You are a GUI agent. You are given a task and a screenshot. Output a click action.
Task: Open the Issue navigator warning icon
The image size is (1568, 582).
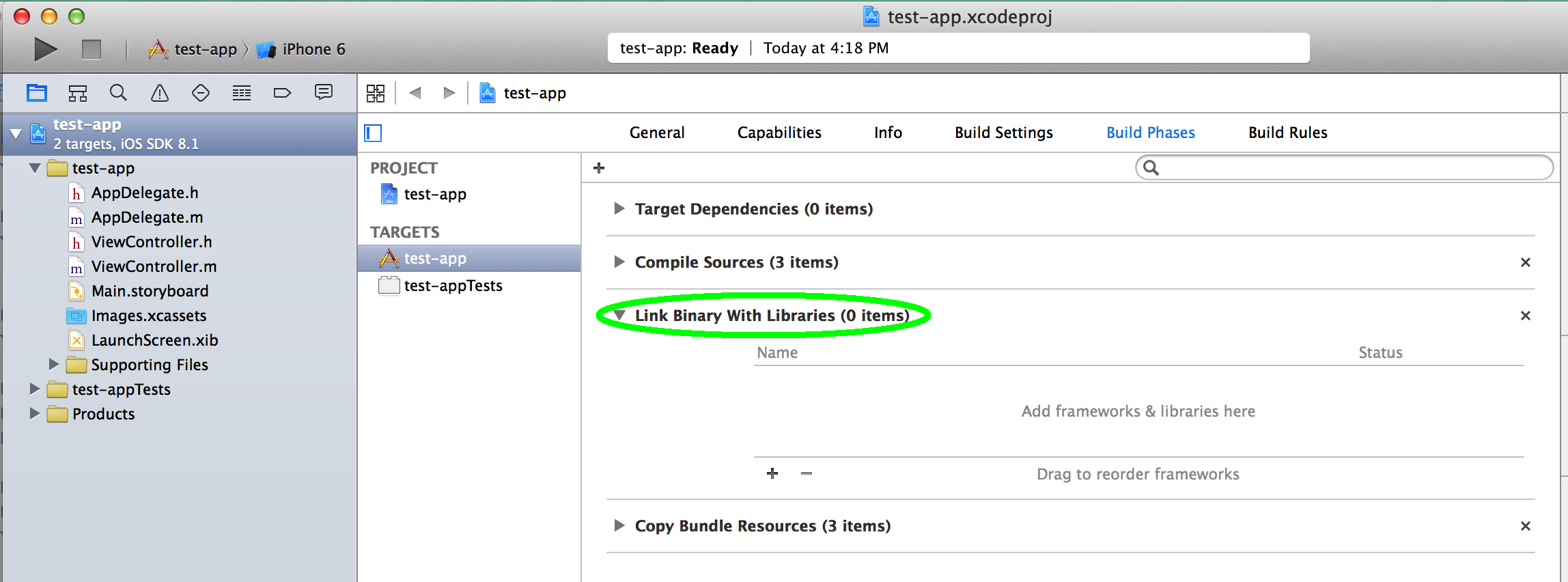click(160, 93)
